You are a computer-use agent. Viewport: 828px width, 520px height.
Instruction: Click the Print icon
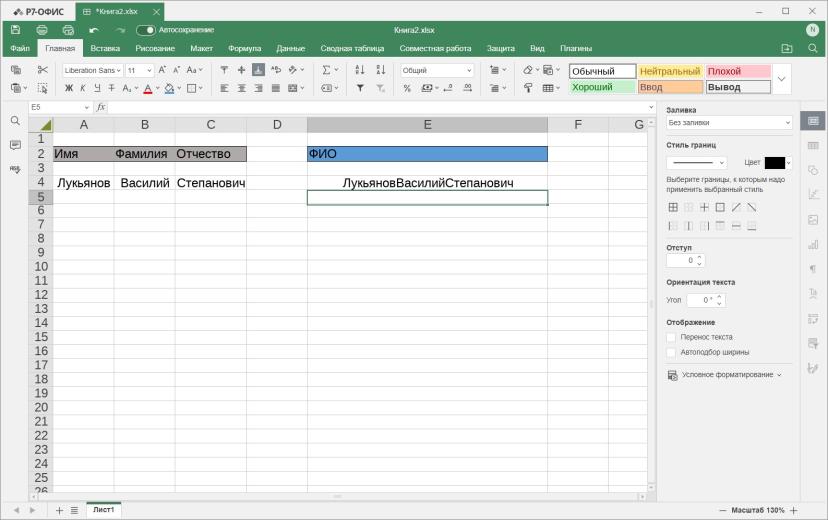point(42,30)
